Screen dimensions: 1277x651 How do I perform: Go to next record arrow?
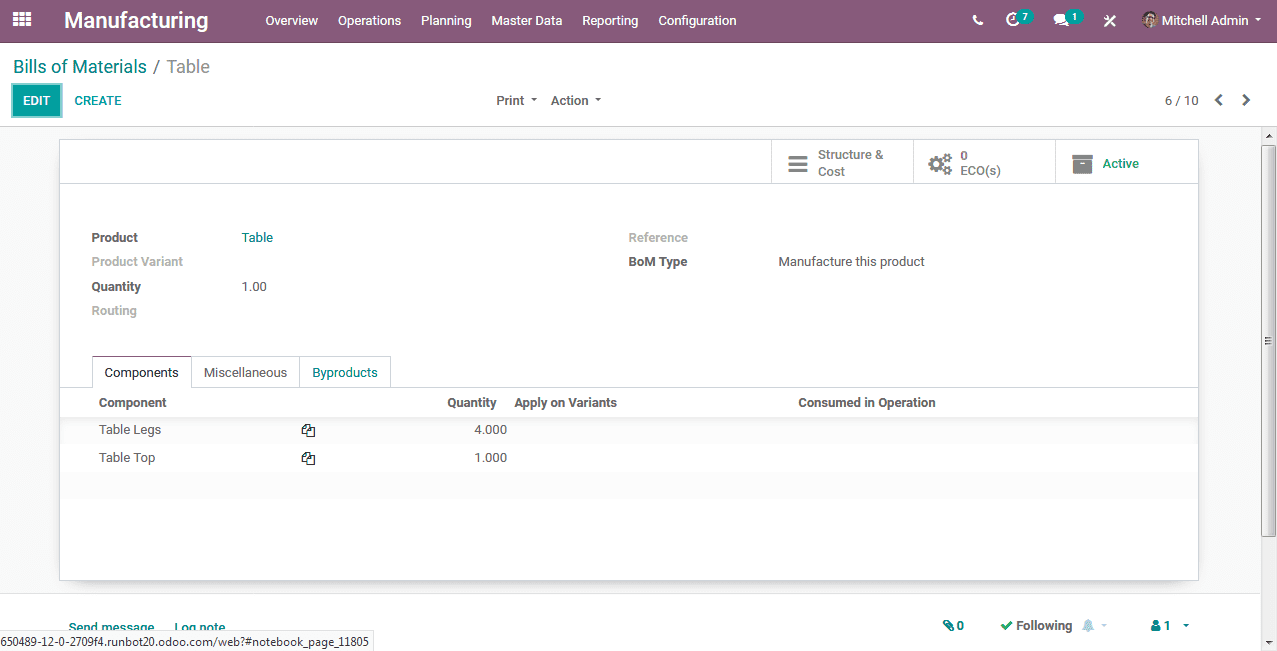pyautogui.click(x=1246, y=100)
